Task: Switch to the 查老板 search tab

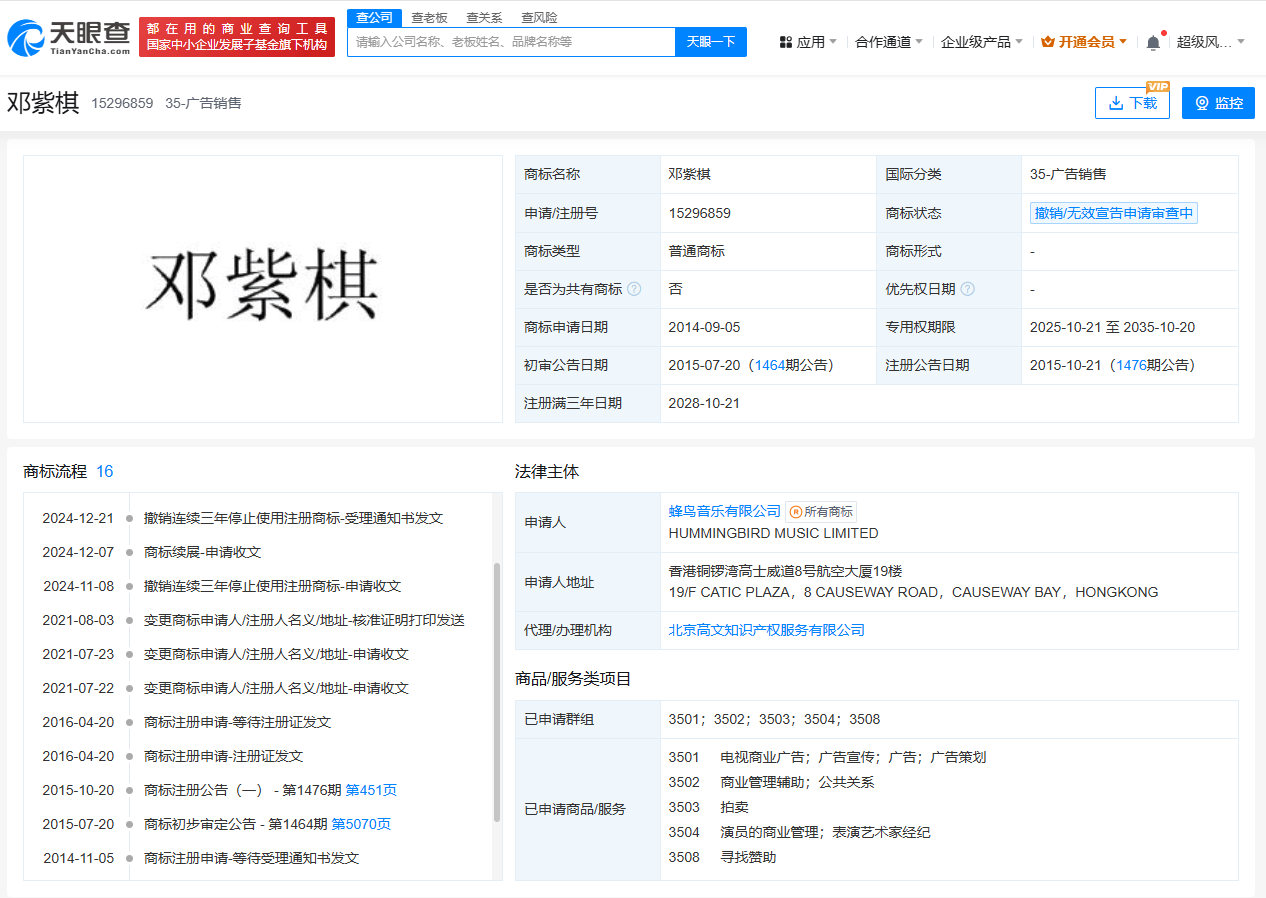Action: 430,18
